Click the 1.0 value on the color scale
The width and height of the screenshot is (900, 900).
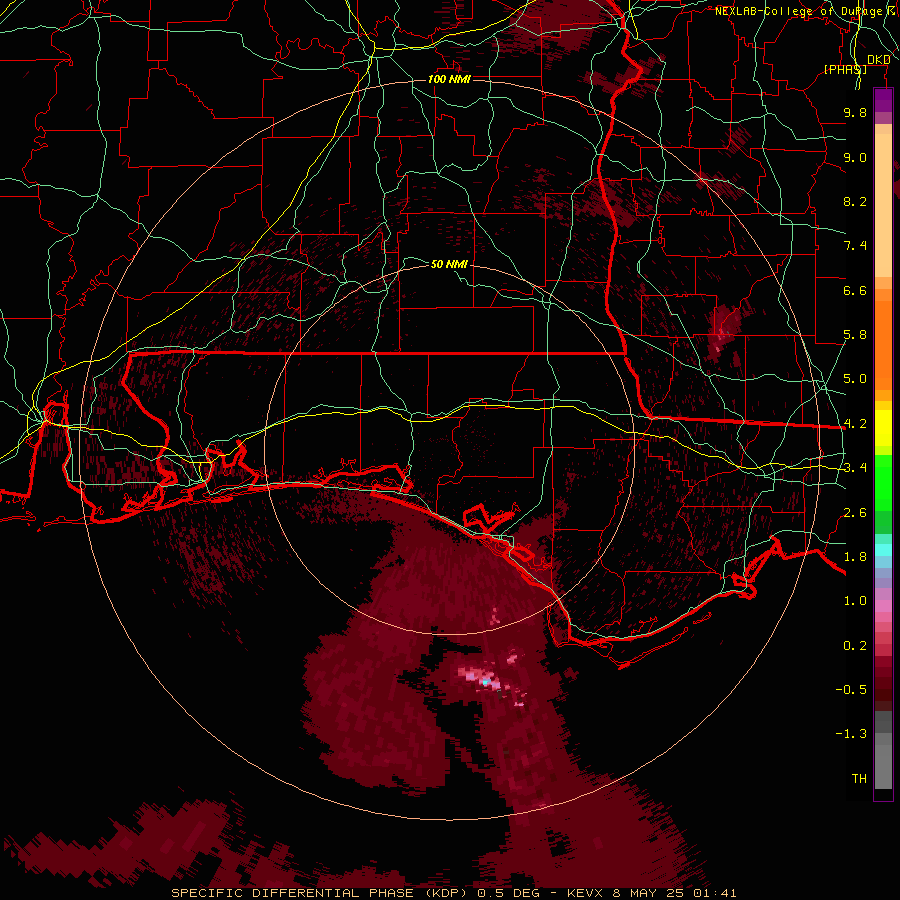click(x=855, y=601)
